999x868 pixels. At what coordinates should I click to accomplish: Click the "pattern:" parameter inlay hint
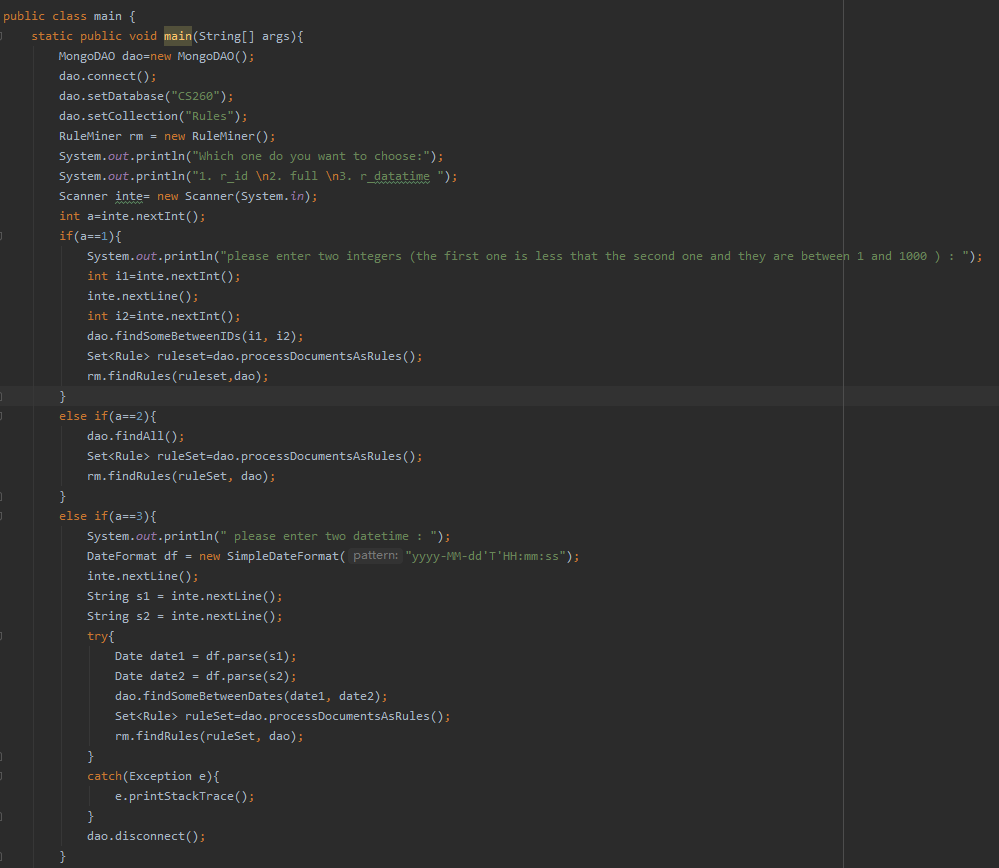coord(376,556)
